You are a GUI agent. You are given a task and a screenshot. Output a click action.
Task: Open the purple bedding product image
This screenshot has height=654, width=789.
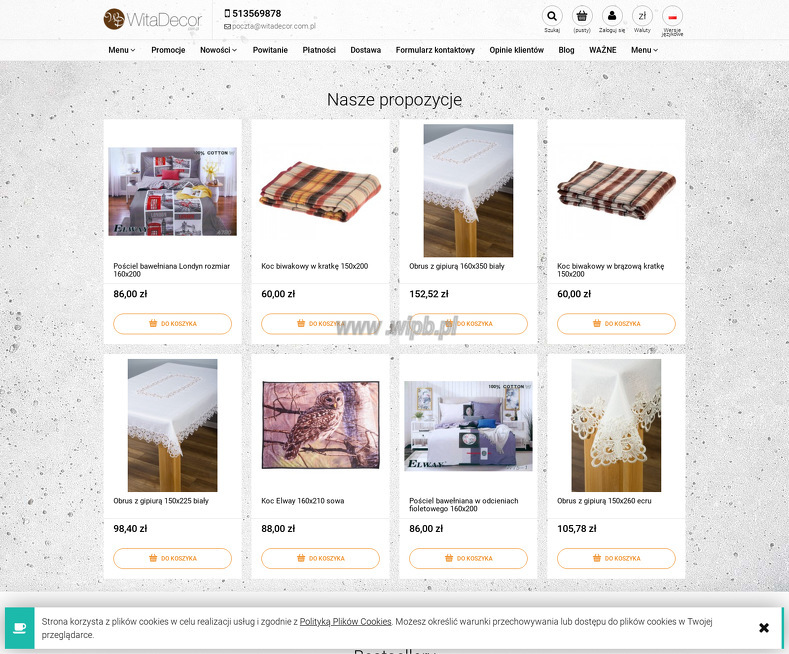tap(468, 426)
